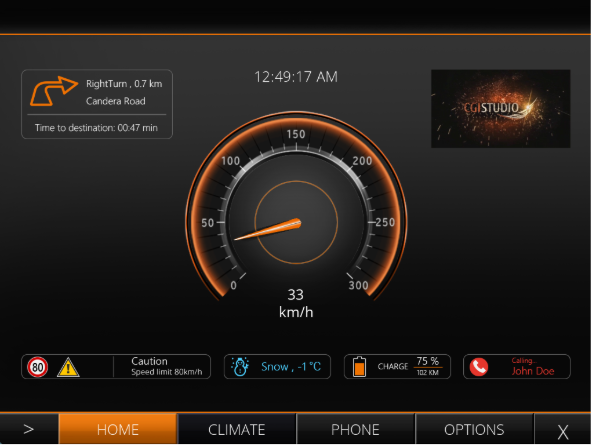Open the OPTIONS tab
Screen dimensions: 591x445
click(474, 429)
